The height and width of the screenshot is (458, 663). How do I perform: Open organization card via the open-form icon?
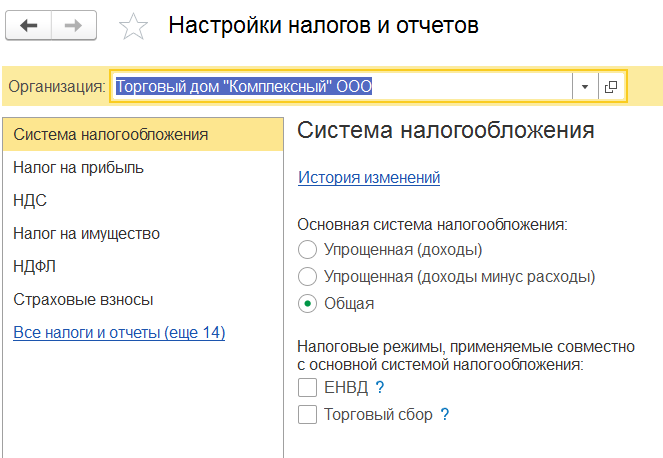(x=611, y=87)
